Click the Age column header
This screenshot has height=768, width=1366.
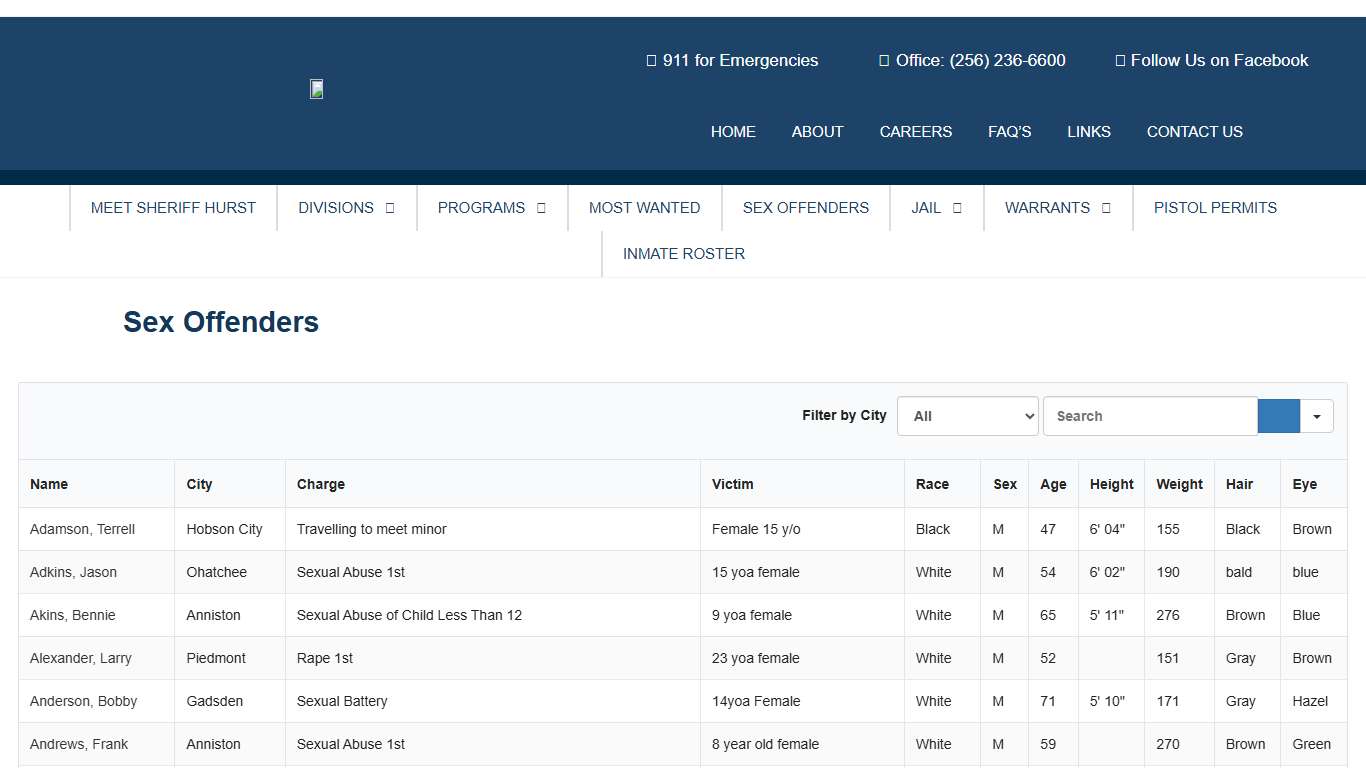tap(1052, 484)
